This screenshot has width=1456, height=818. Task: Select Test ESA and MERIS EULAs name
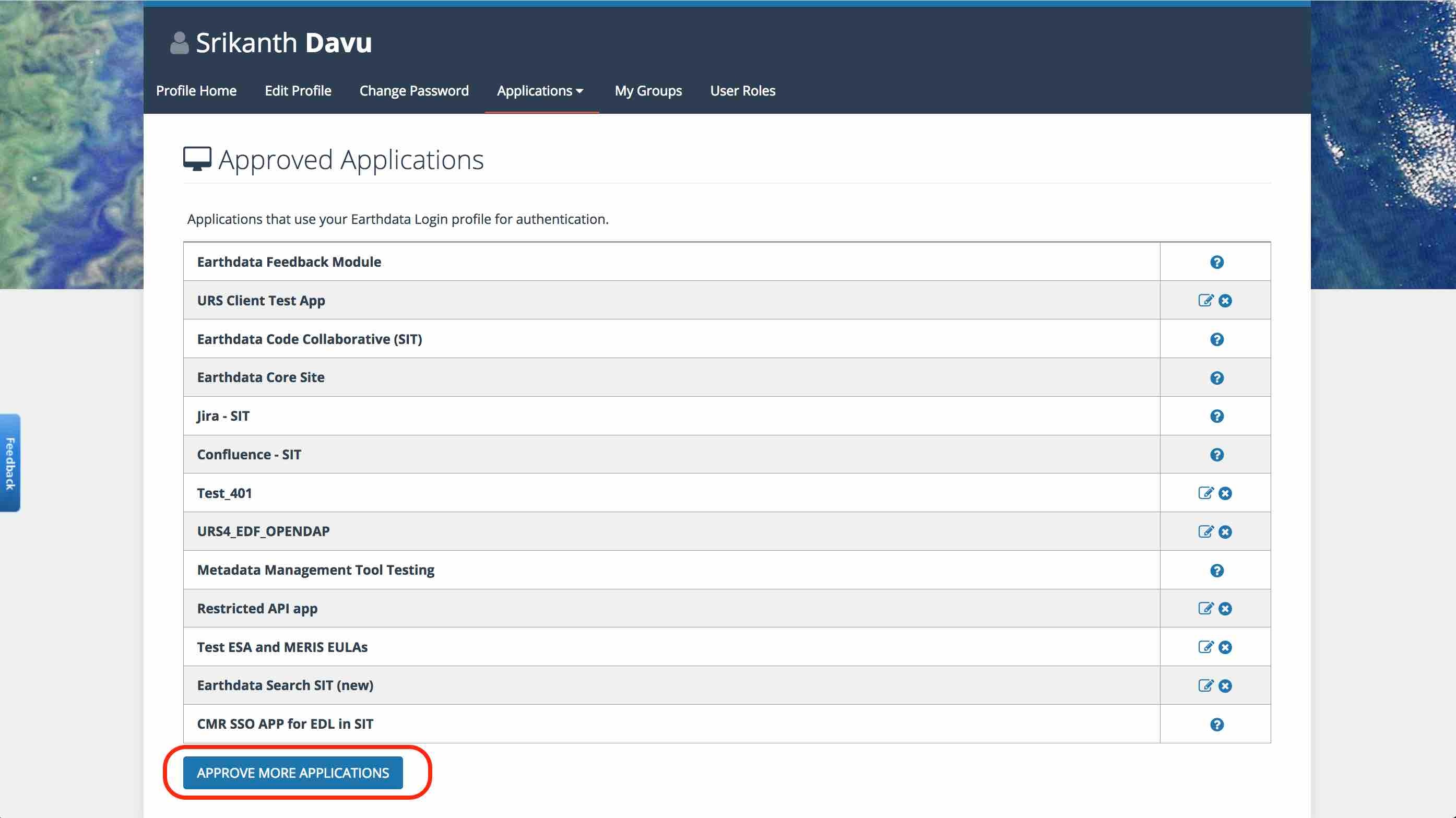tap(282, 647)
